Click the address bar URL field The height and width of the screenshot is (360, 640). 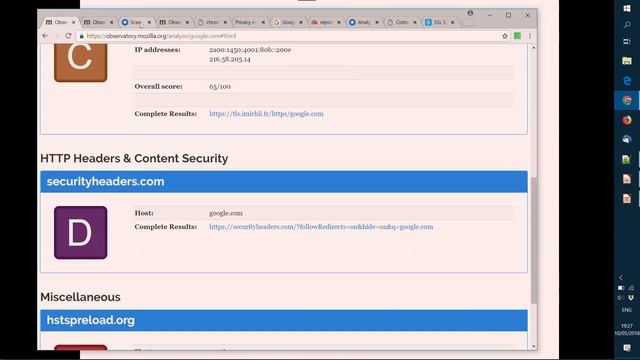[290, 36]
